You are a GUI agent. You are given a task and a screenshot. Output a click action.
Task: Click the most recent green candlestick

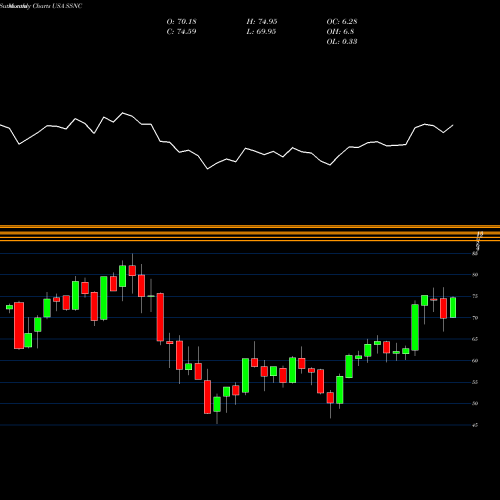453,307
